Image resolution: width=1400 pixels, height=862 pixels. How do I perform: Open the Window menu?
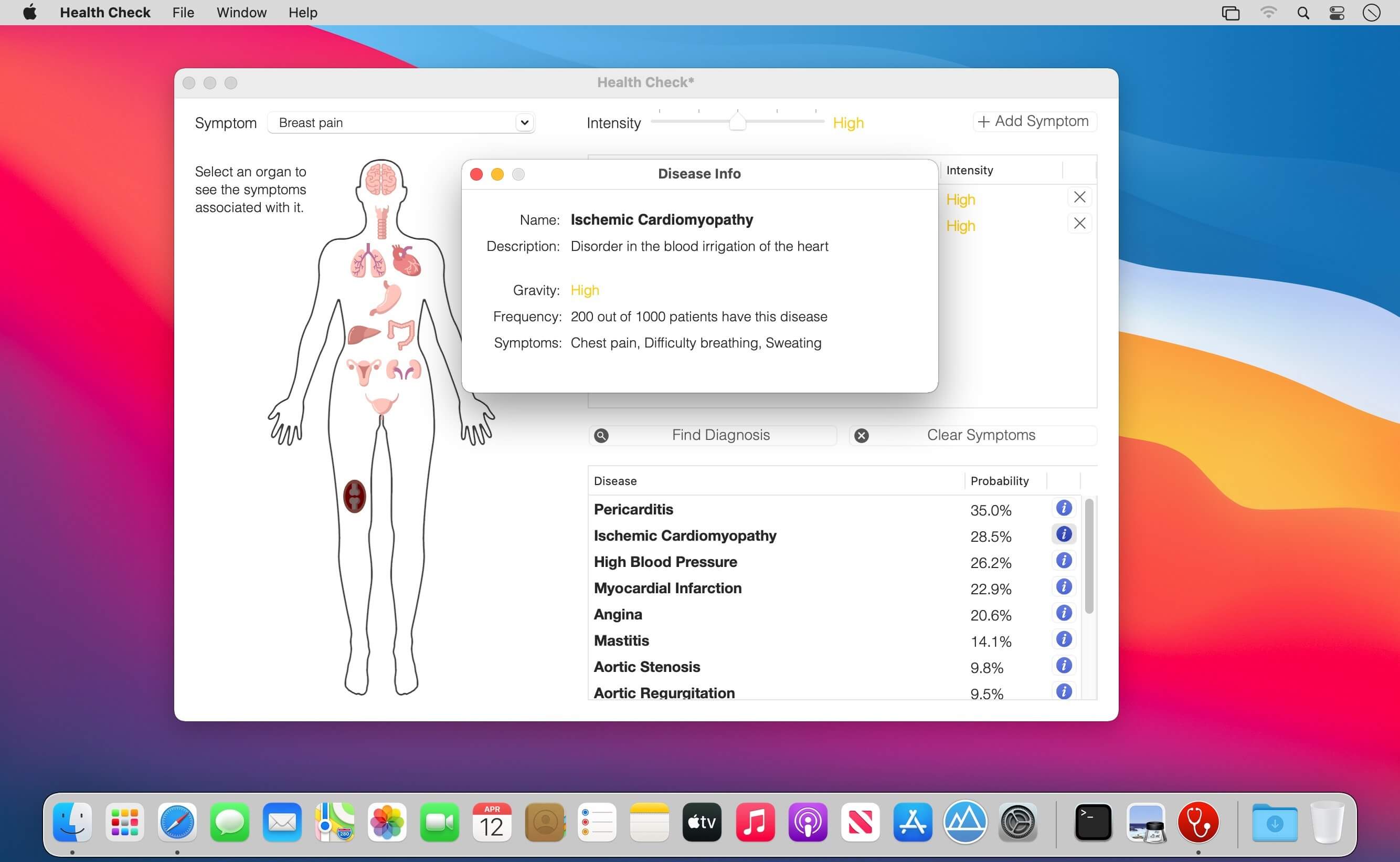click(x=241, y=13)
